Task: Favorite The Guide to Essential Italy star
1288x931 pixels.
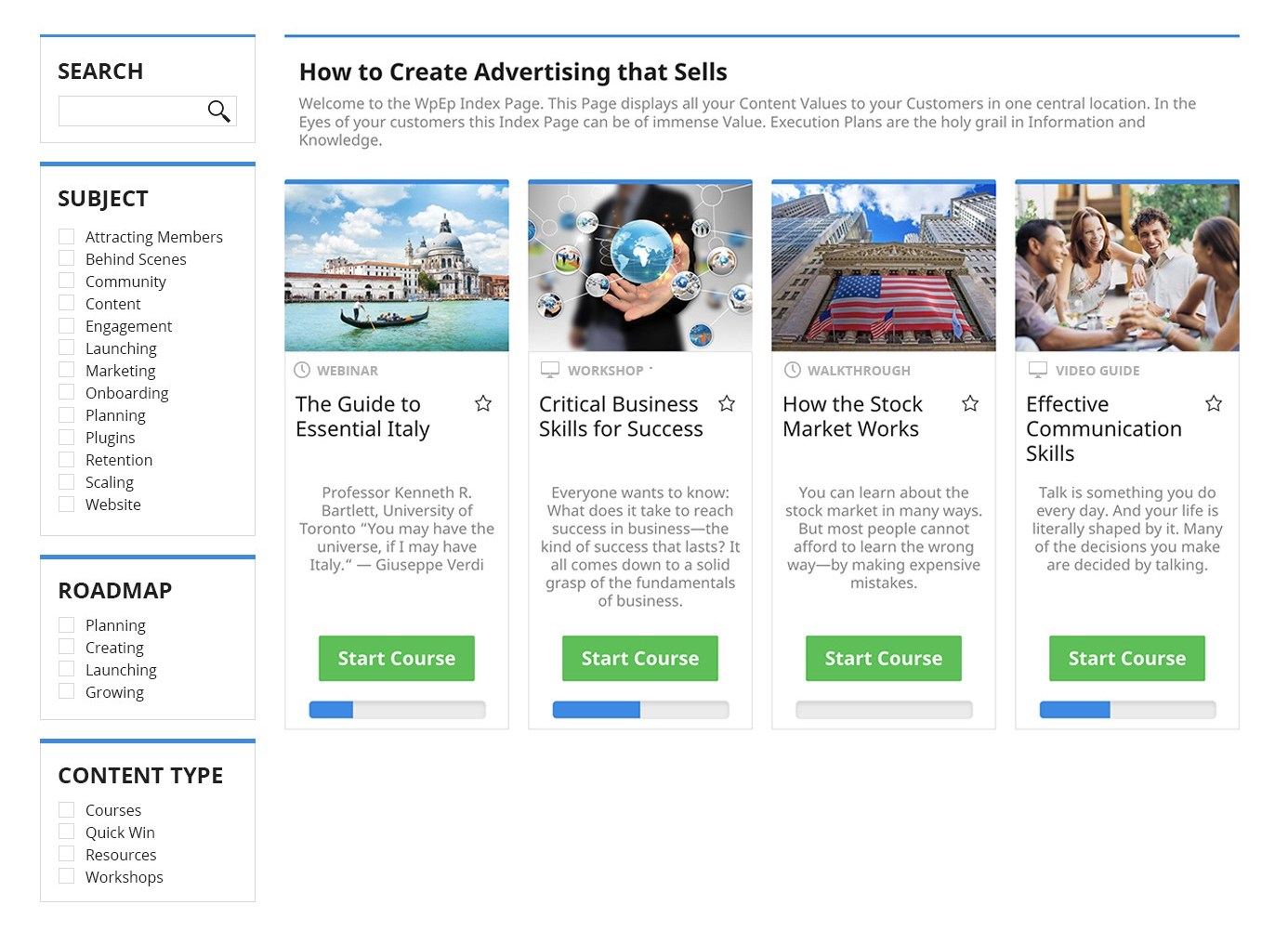Action: pyautogui.click(x=483, y=403)
